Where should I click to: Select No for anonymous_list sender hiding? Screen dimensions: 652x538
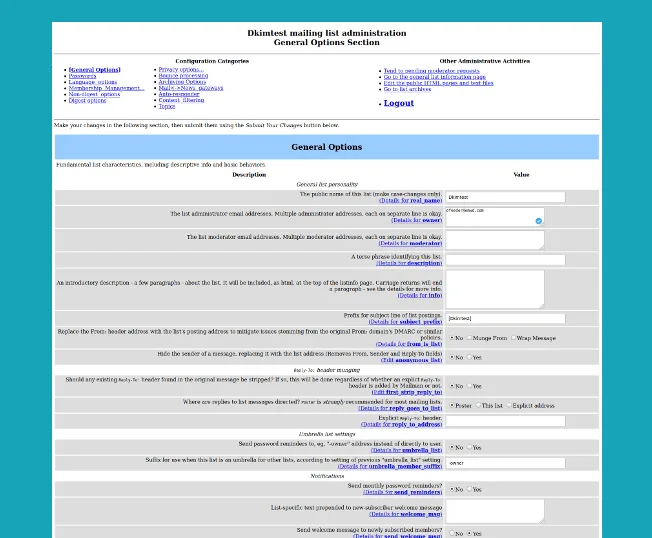click(452, 357)
